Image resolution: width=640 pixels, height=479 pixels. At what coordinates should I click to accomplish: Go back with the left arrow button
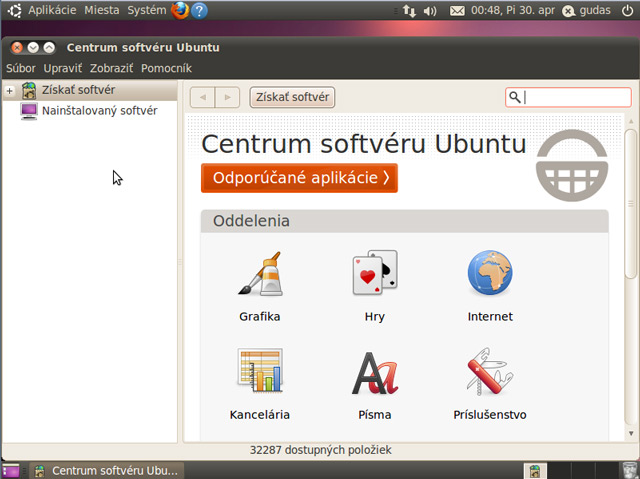click(202, 97)
